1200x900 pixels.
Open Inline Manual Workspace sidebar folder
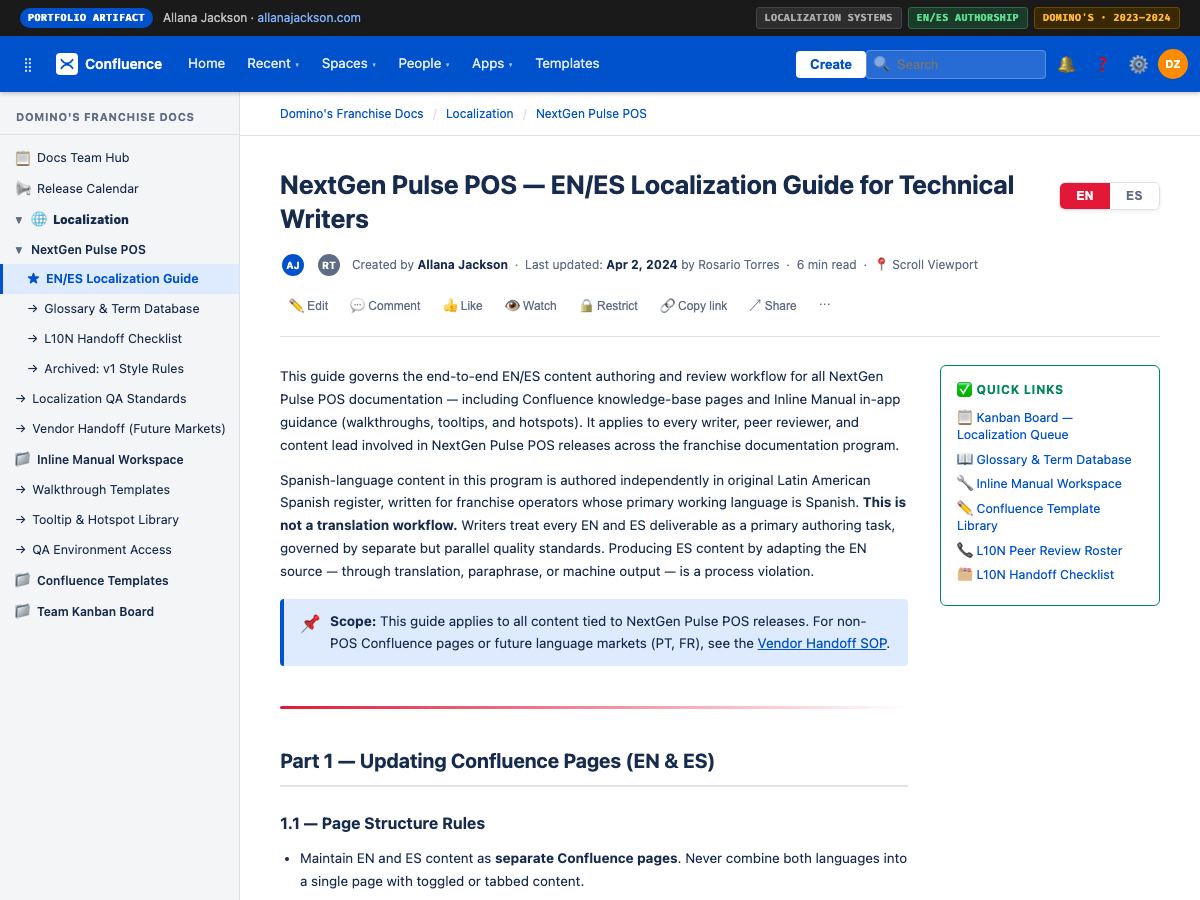click(120, 460)
